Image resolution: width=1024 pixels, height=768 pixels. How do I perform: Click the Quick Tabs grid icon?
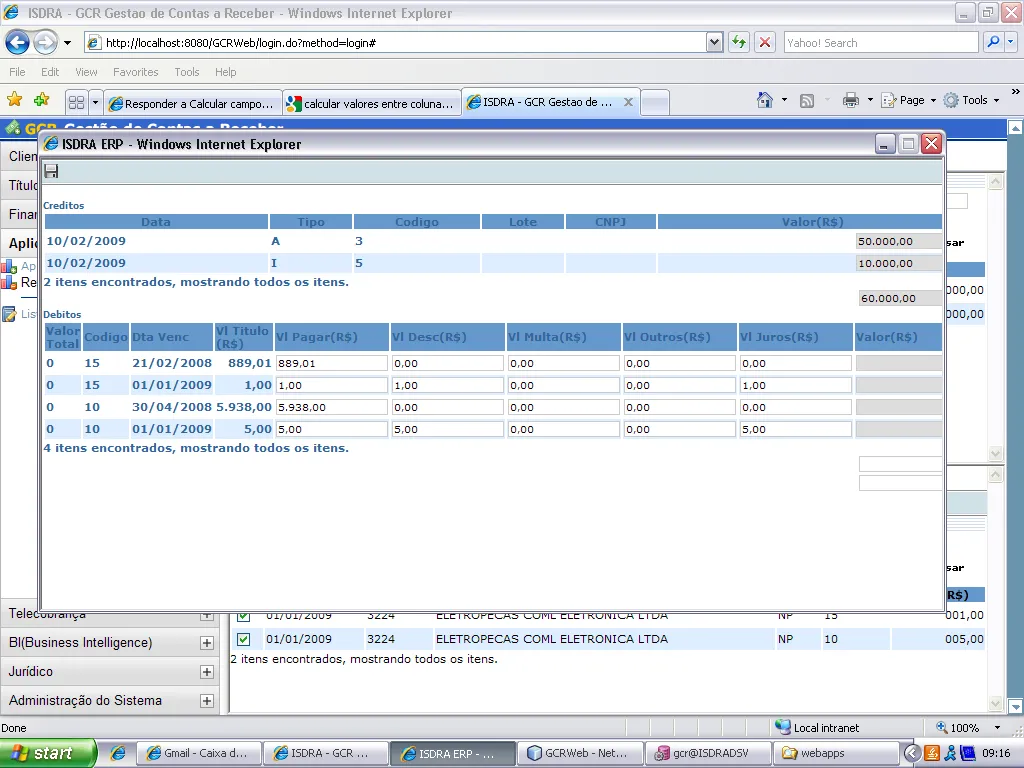[x=76, y=102]
